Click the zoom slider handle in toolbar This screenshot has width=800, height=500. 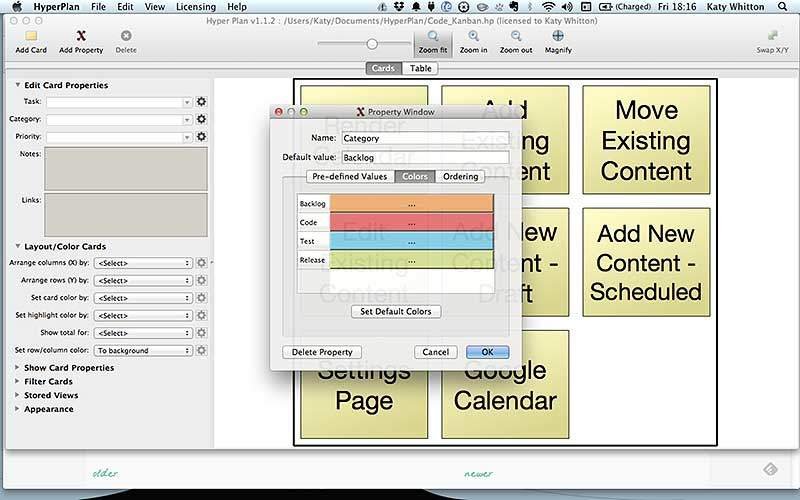(x=372, y=44)
